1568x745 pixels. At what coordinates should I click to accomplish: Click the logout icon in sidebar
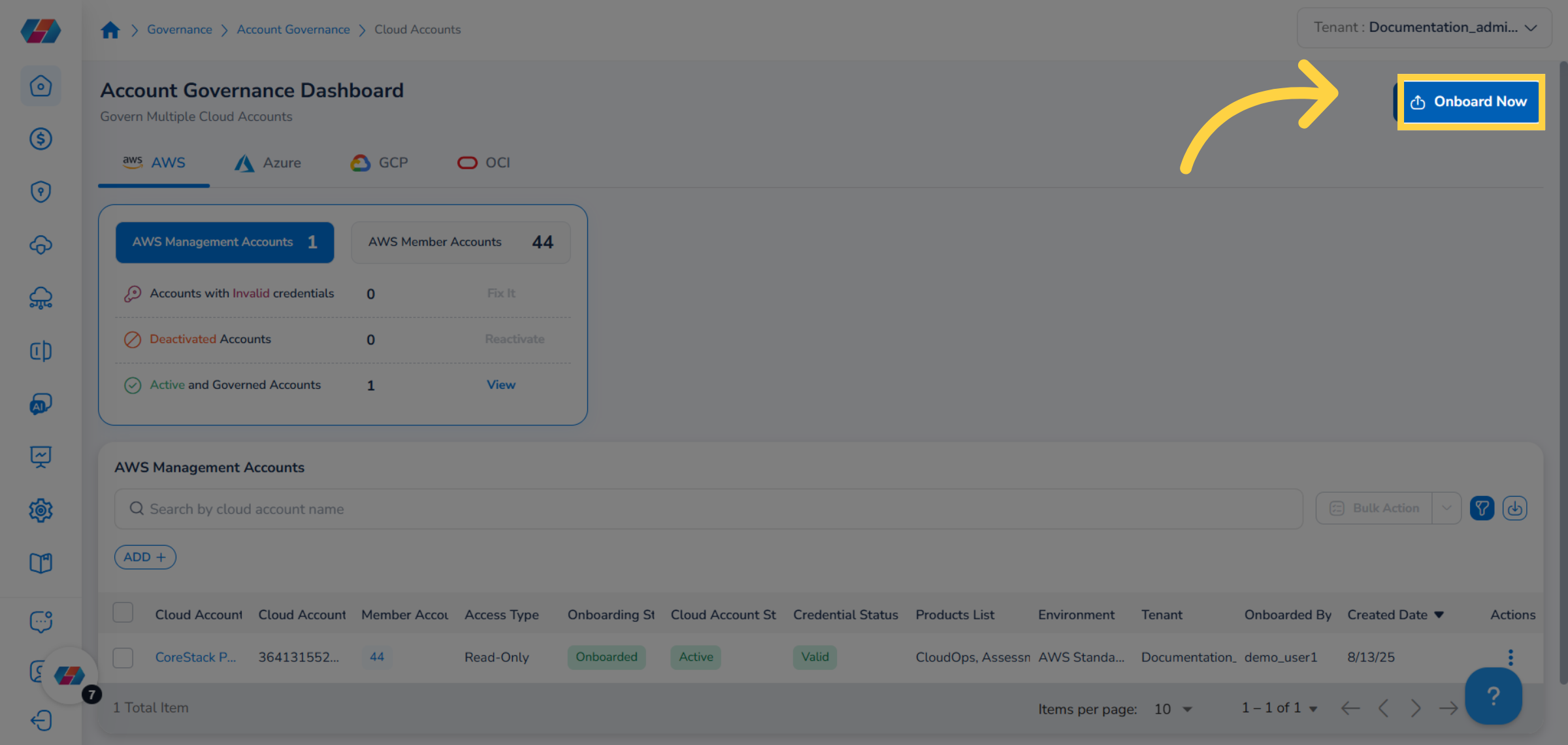pos(41,720)
